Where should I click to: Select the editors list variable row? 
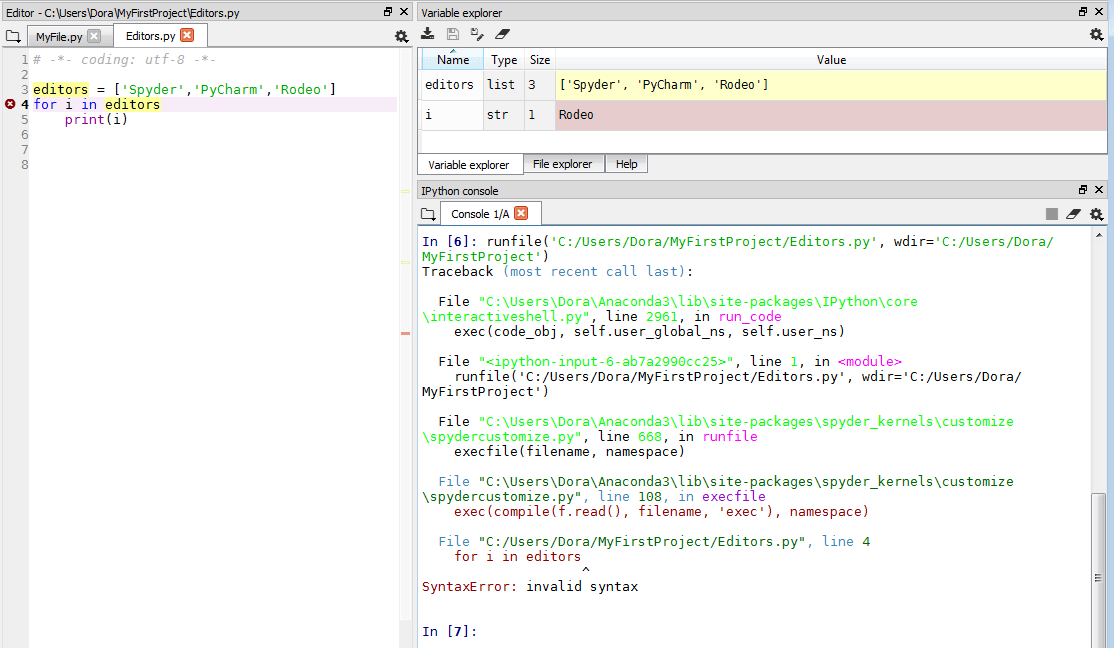(x=449, y=85)
